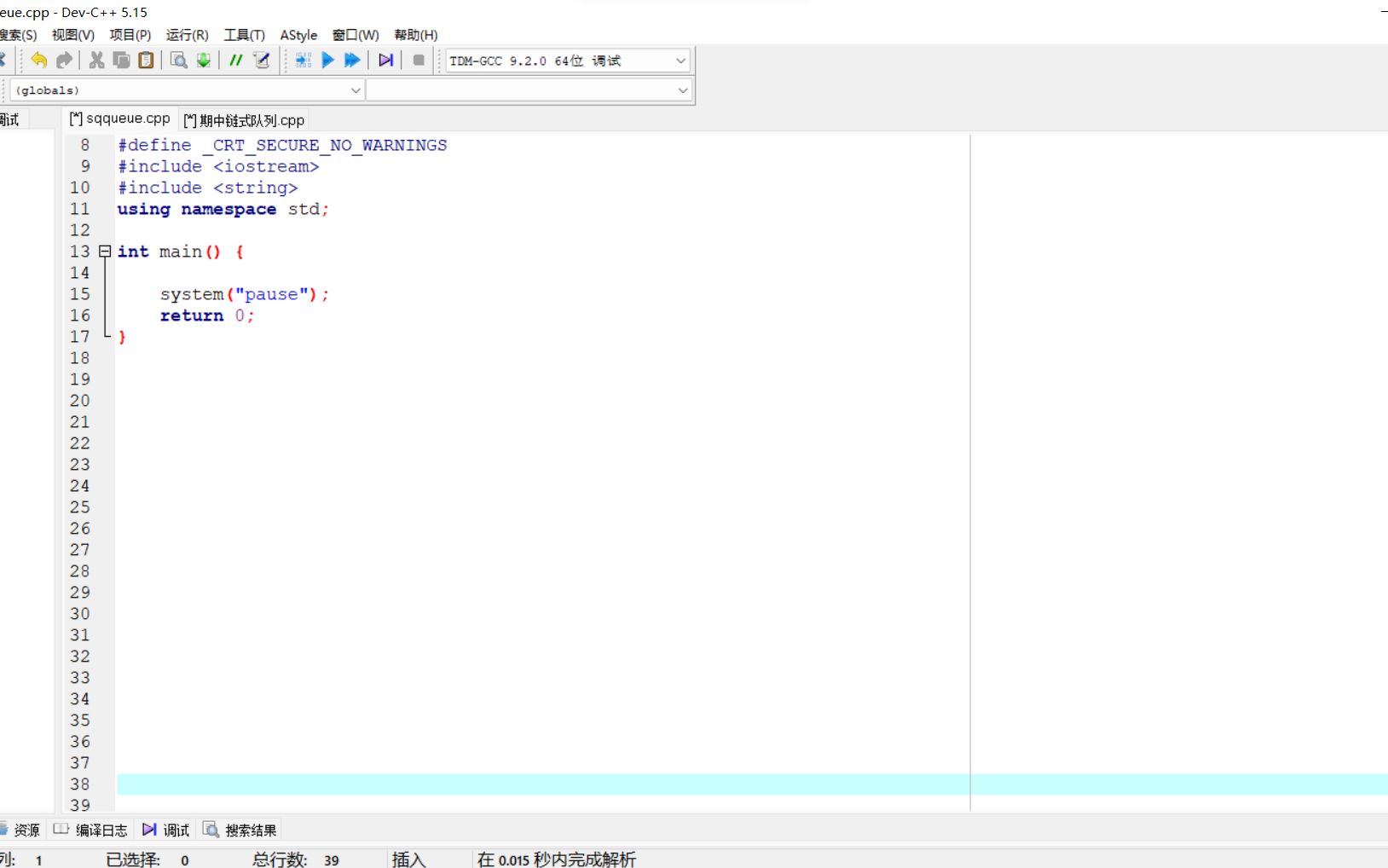1388x868 pixels.
Task: Open the 调试 bottom panel tab
Action: point(166,830)
